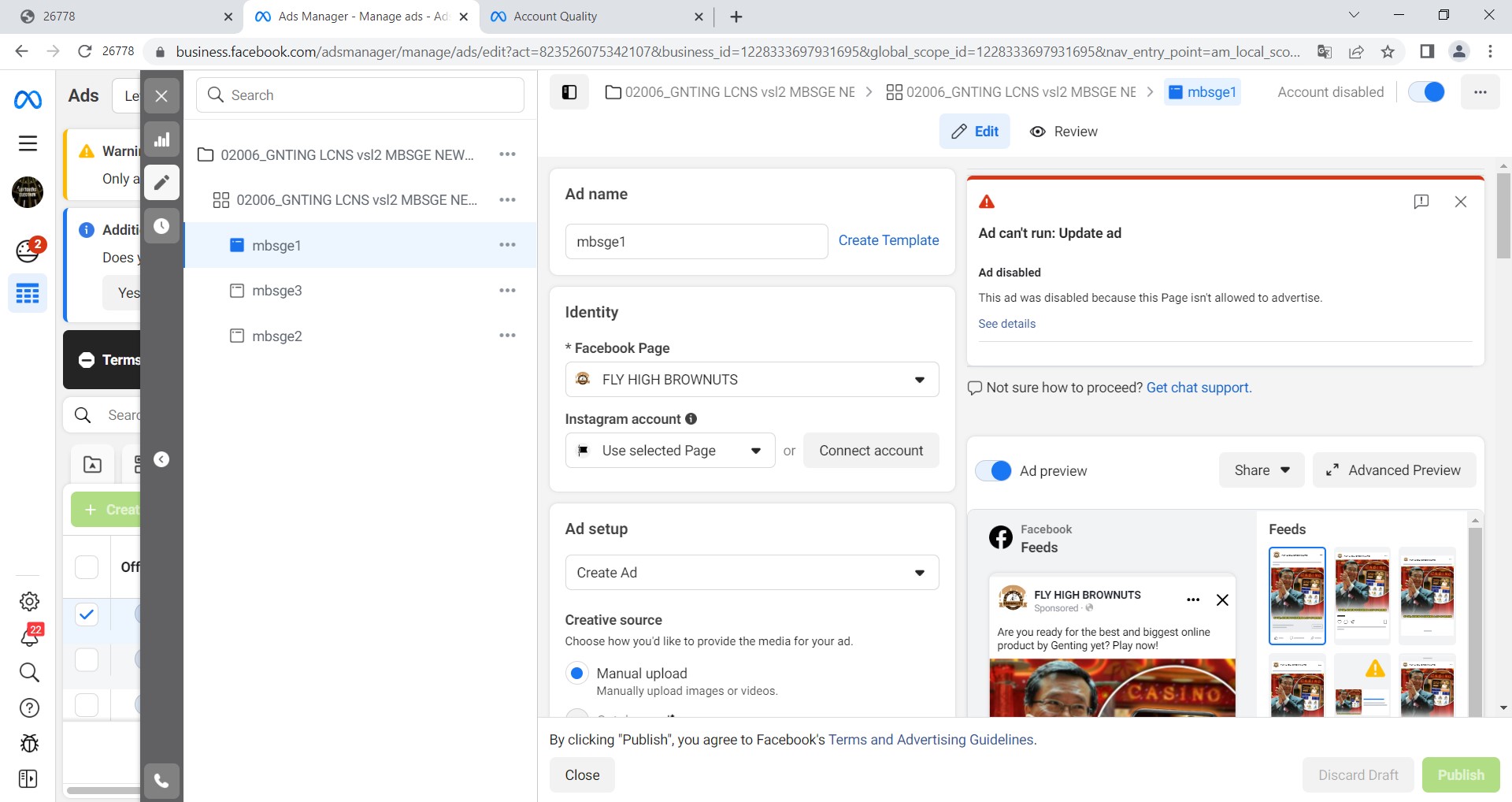1512x802 pixels.
Task: Check the header checkbox next to Off
Action: tap(87, 566)
